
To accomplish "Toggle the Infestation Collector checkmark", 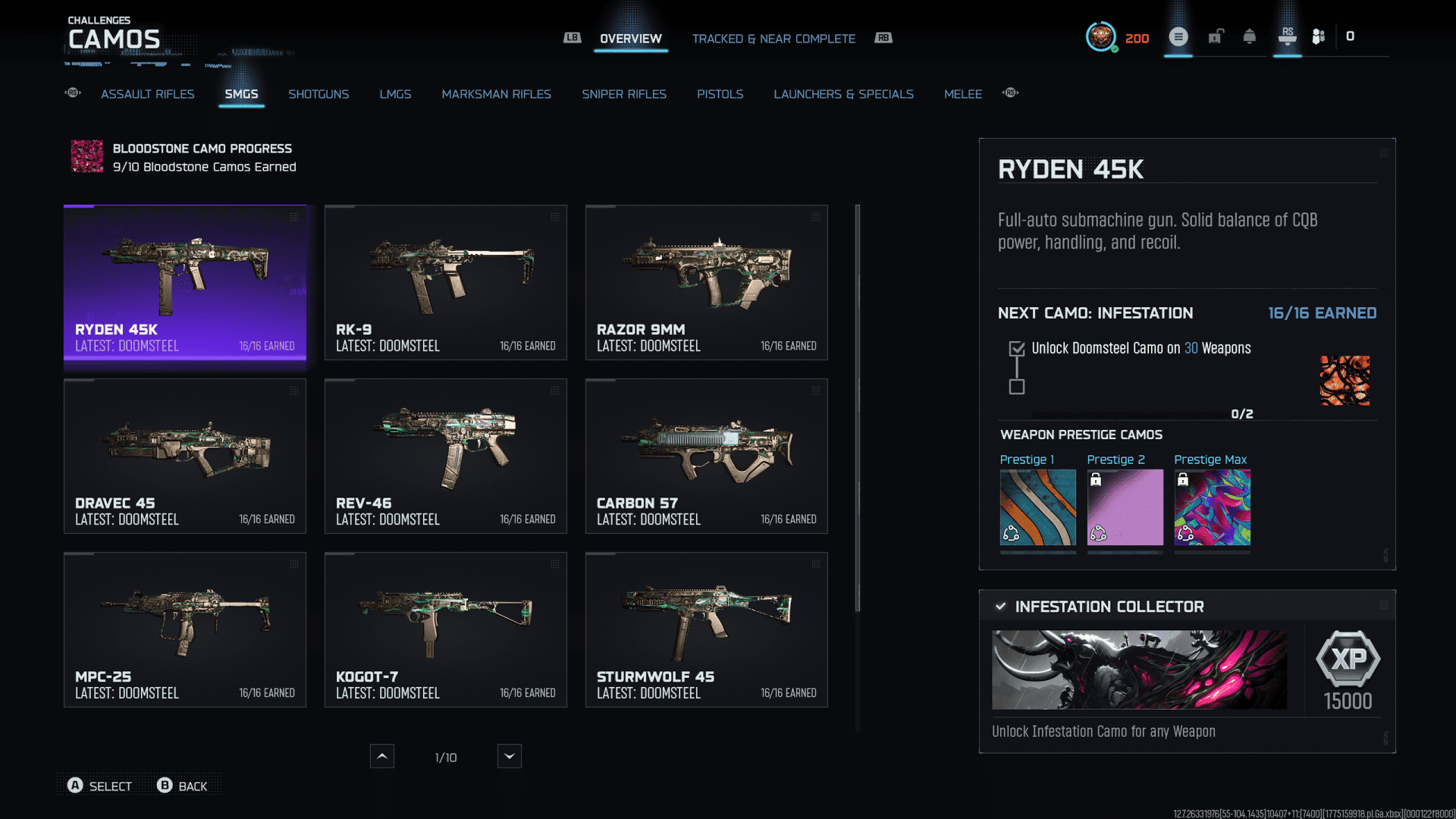I will (x=1001, y=607).
